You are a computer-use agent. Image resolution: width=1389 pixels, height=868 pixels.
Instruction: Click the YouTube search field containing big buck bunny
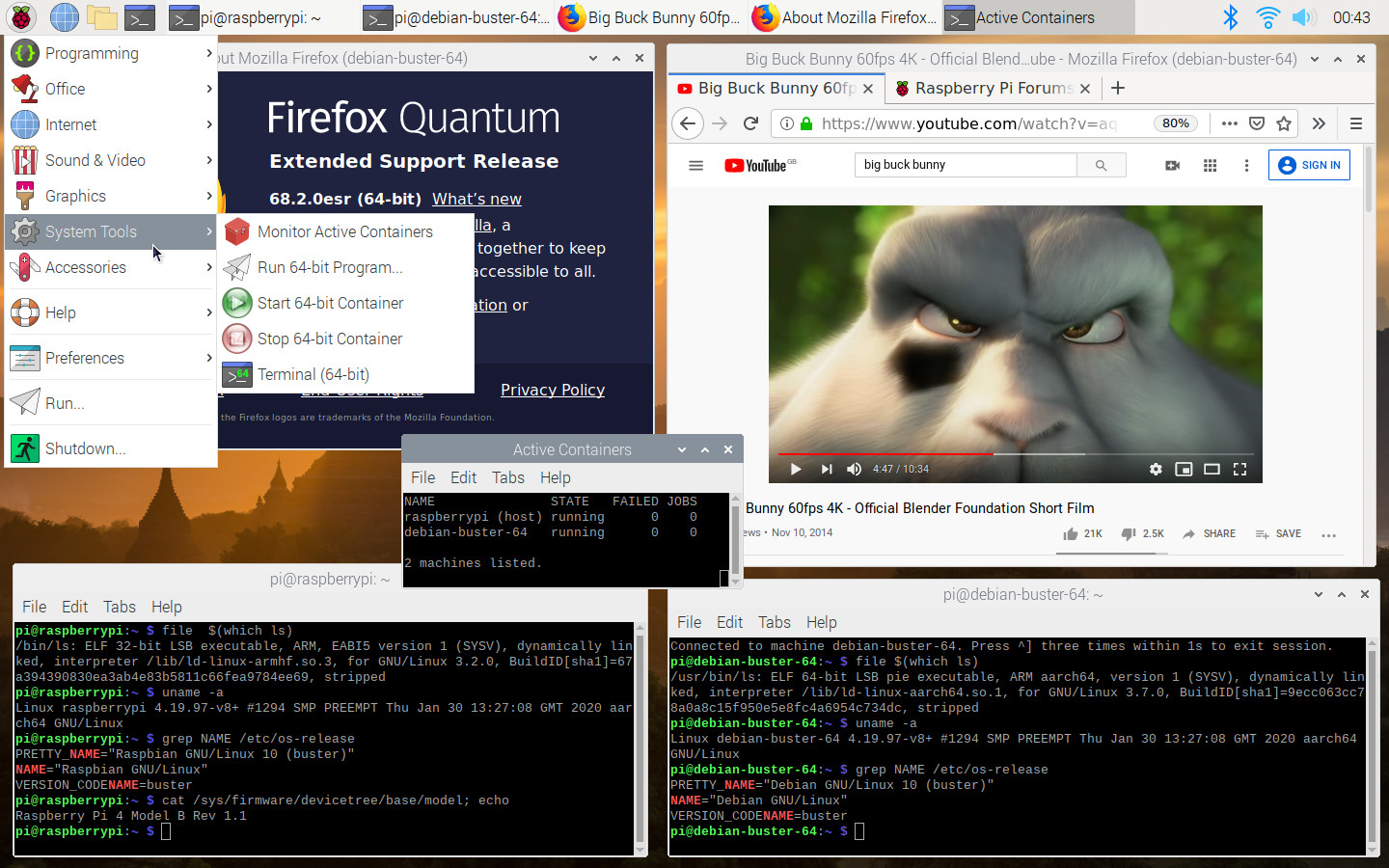click(966, 165)
